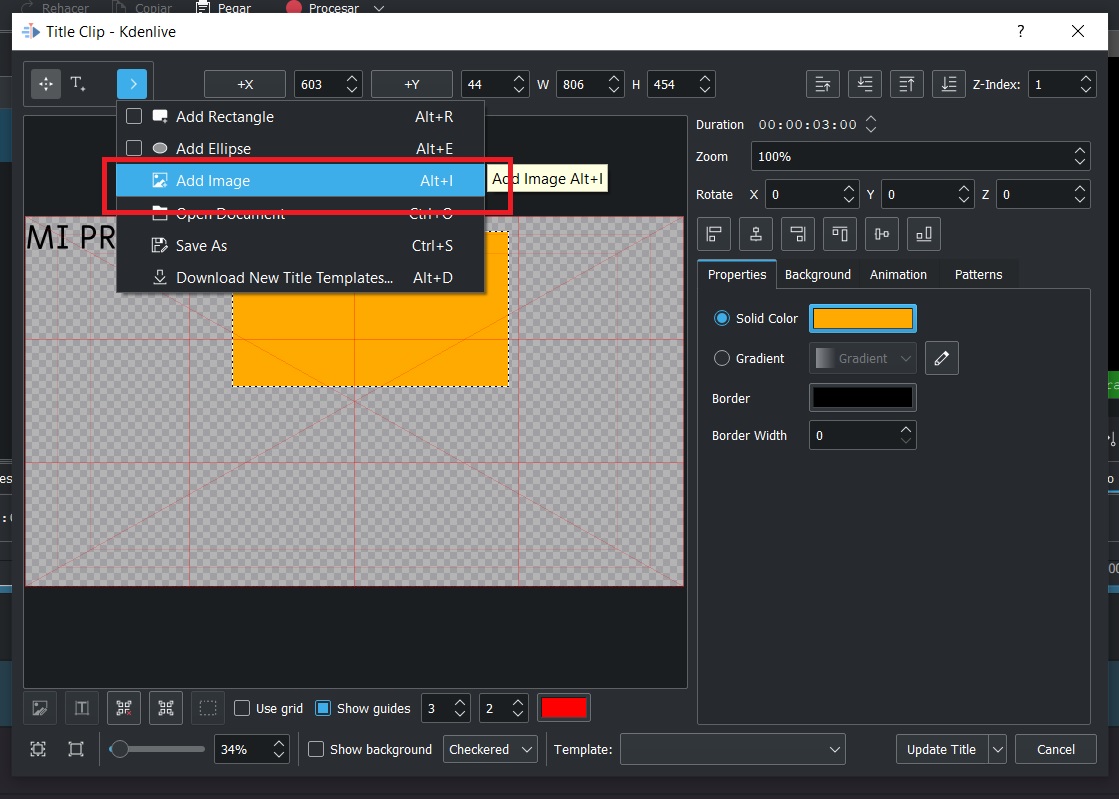Align item to the left edge

pos(714,234)
